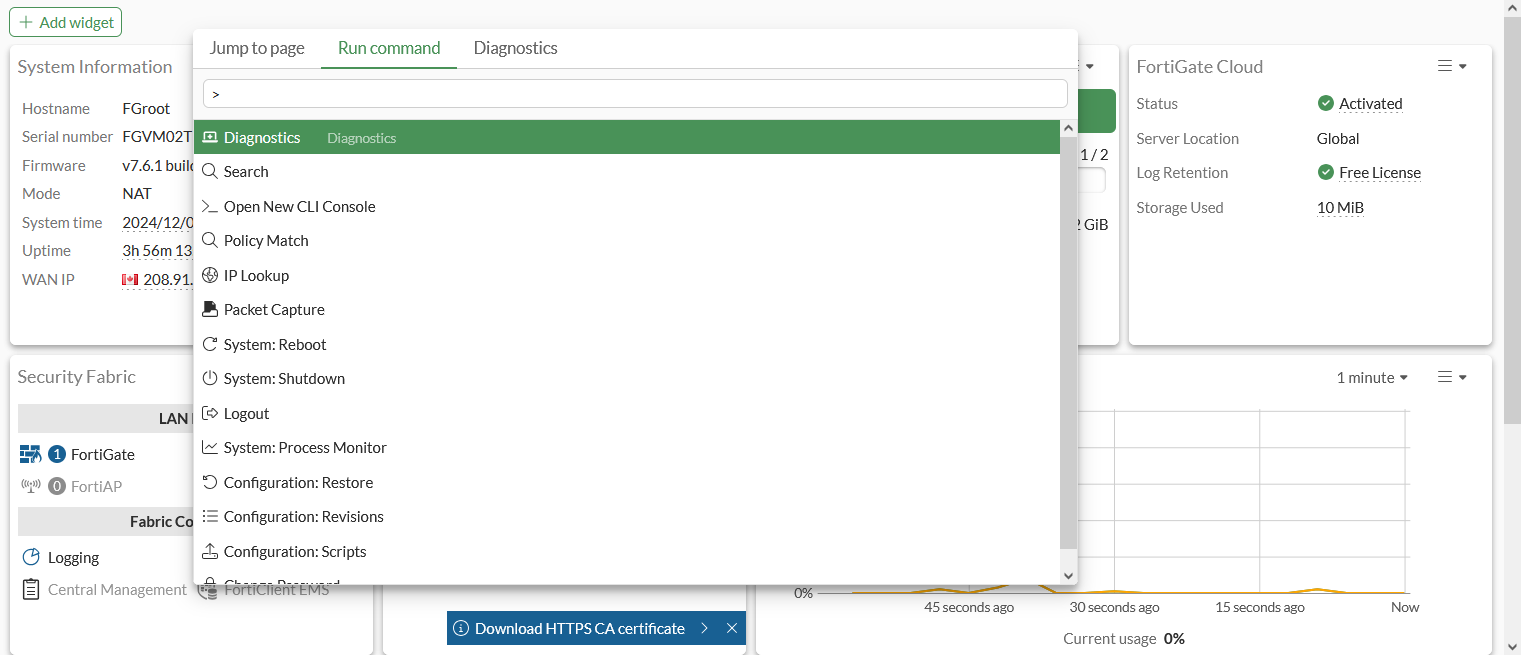Switch to the Jump to page tab
Screen dimensions: 1521x655
(x=257, y=47)
